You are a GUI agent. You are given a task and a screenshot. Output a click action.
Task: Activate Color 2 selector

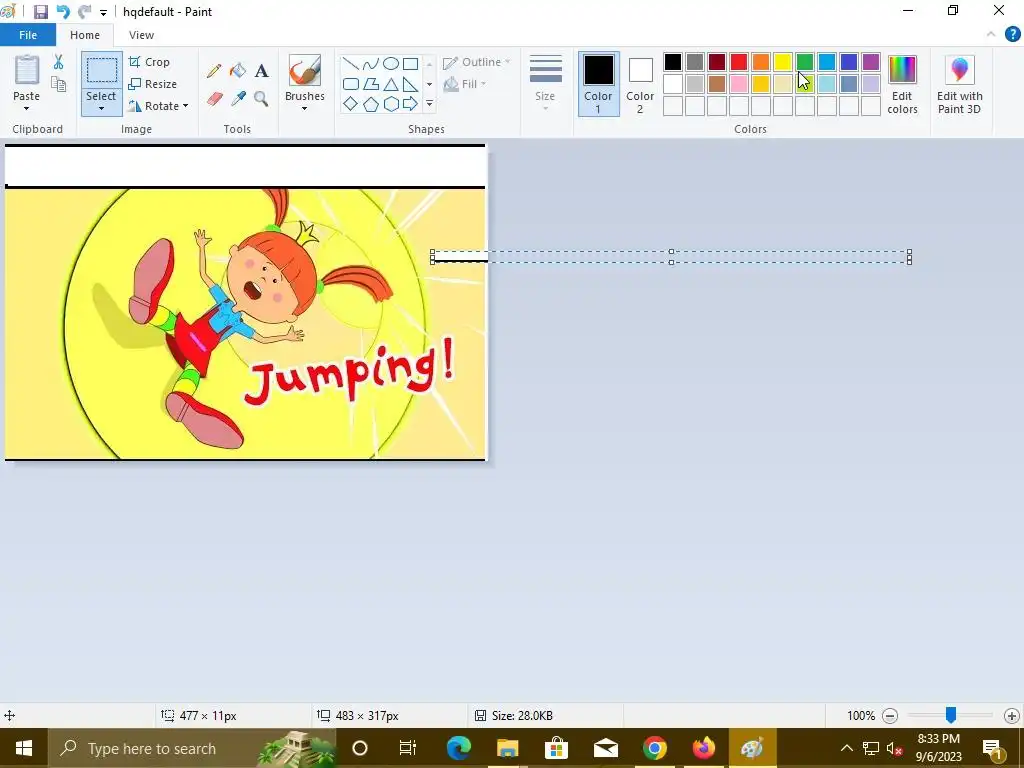[640, 84]
